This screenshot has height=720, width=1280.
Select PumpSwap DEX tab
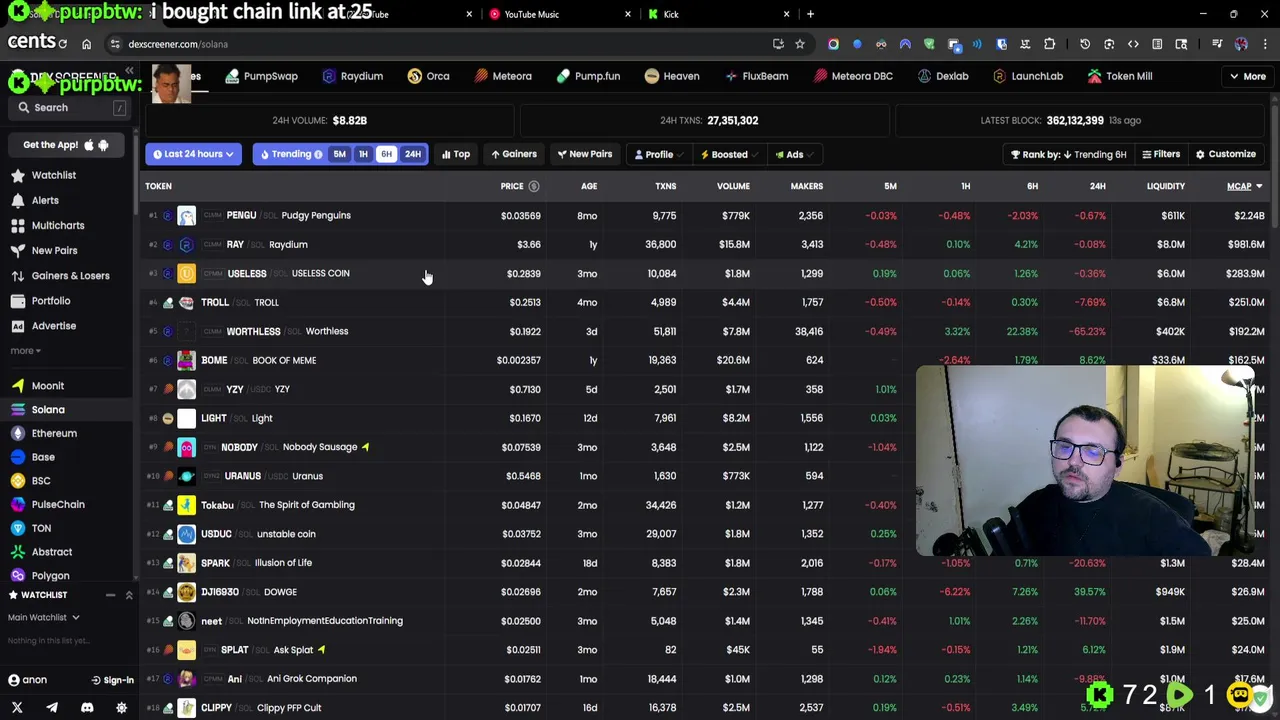tap(261, 76)
